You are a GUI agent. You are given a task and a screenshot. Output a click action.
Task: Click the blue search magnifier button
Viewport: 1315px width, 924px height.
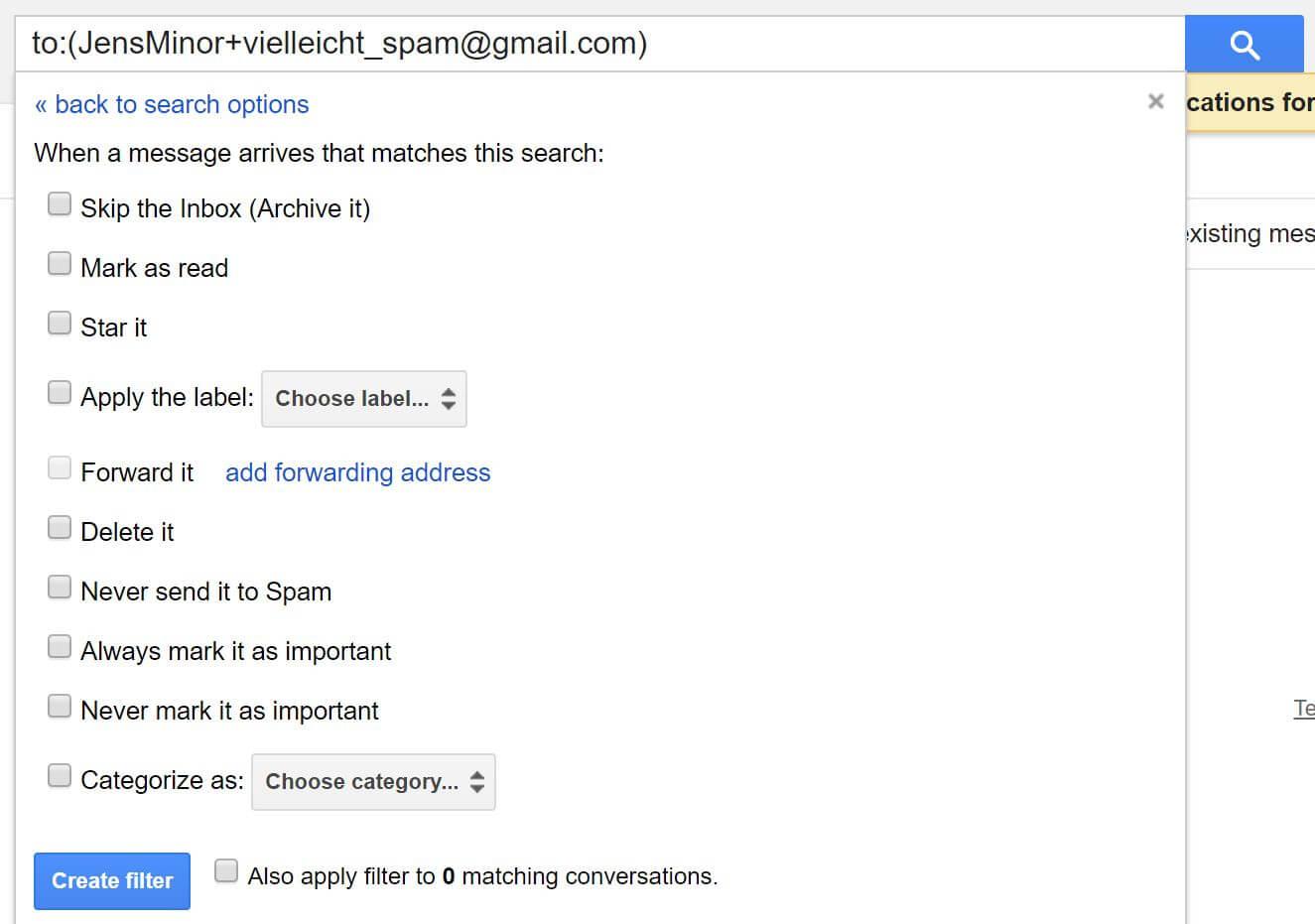(1244, 45)
